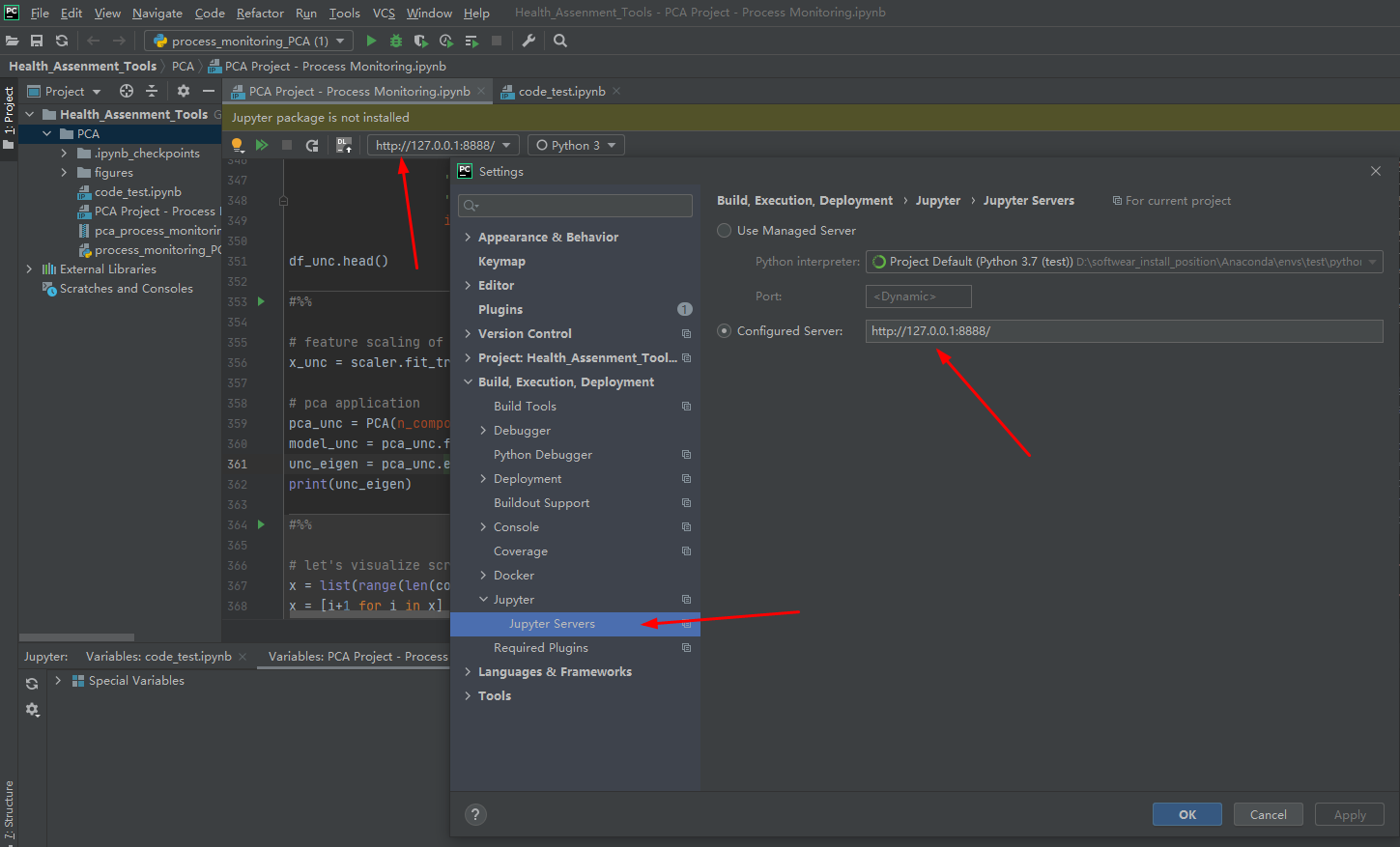Screen dimensions: 1400x847
Task: Select Use Managed Server radio button
Action: pos(725,231)
